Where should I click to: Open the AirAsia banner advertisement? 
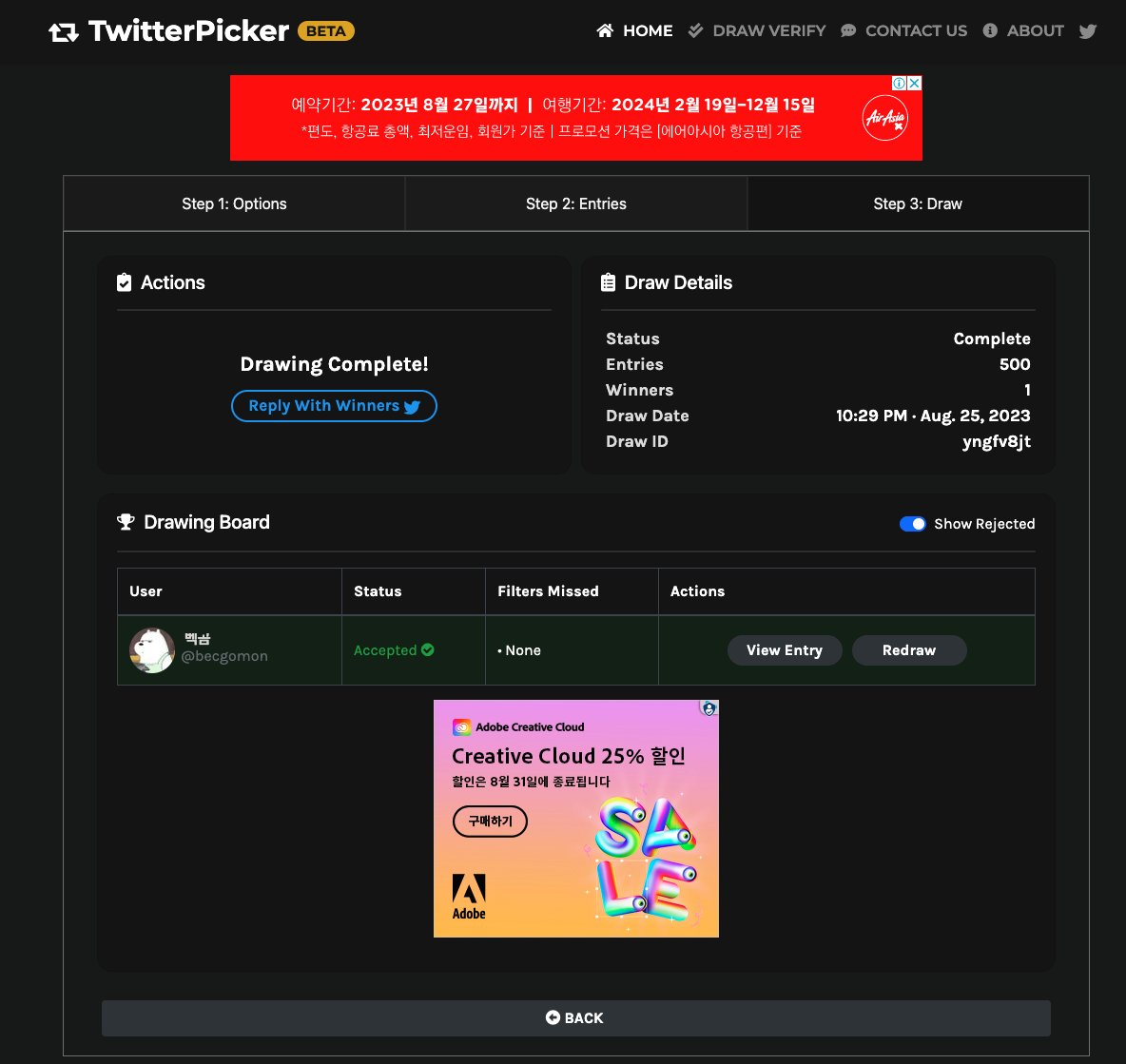pos(576,118)
